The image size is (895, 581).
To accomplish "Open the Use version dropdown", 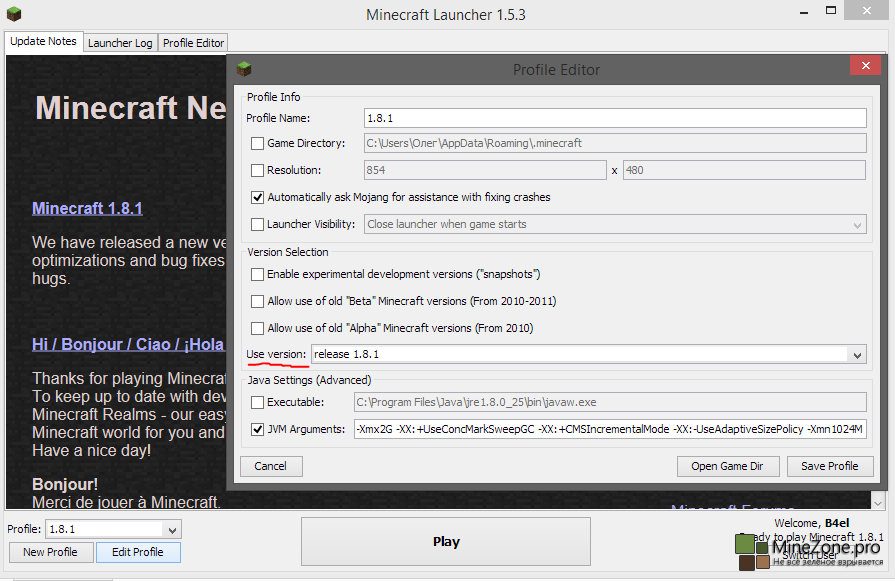I will (856, 355).
